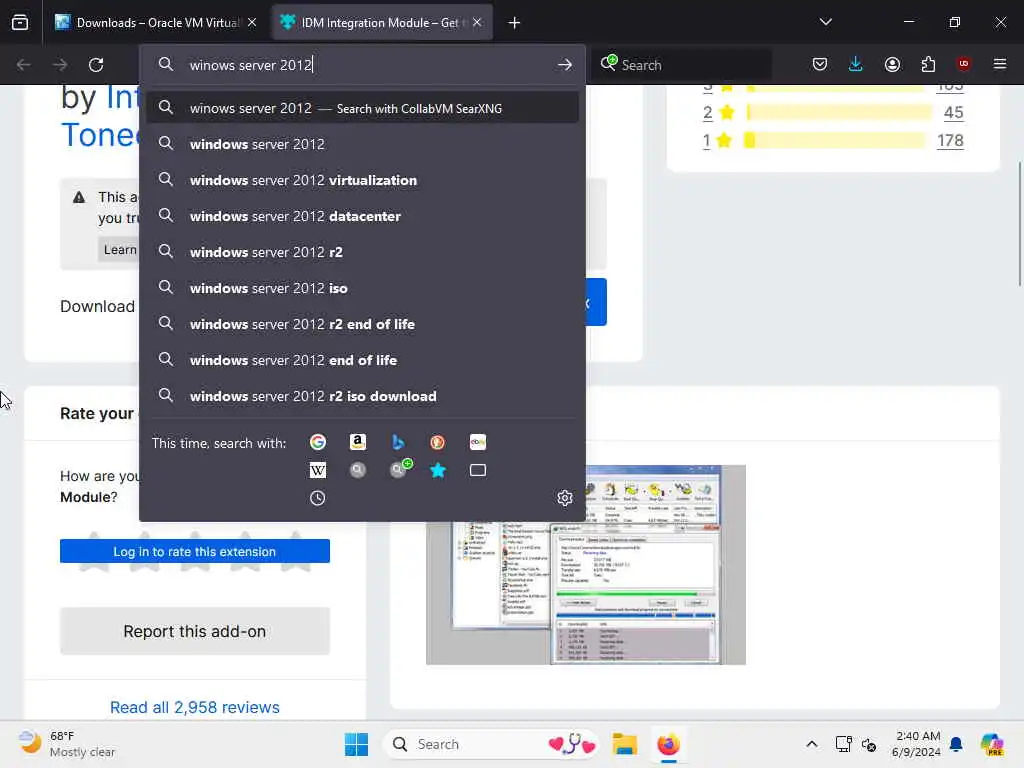Open search settings gear in dropdown
This screenshot has height=768, width=1024.
tap(565, 498)
